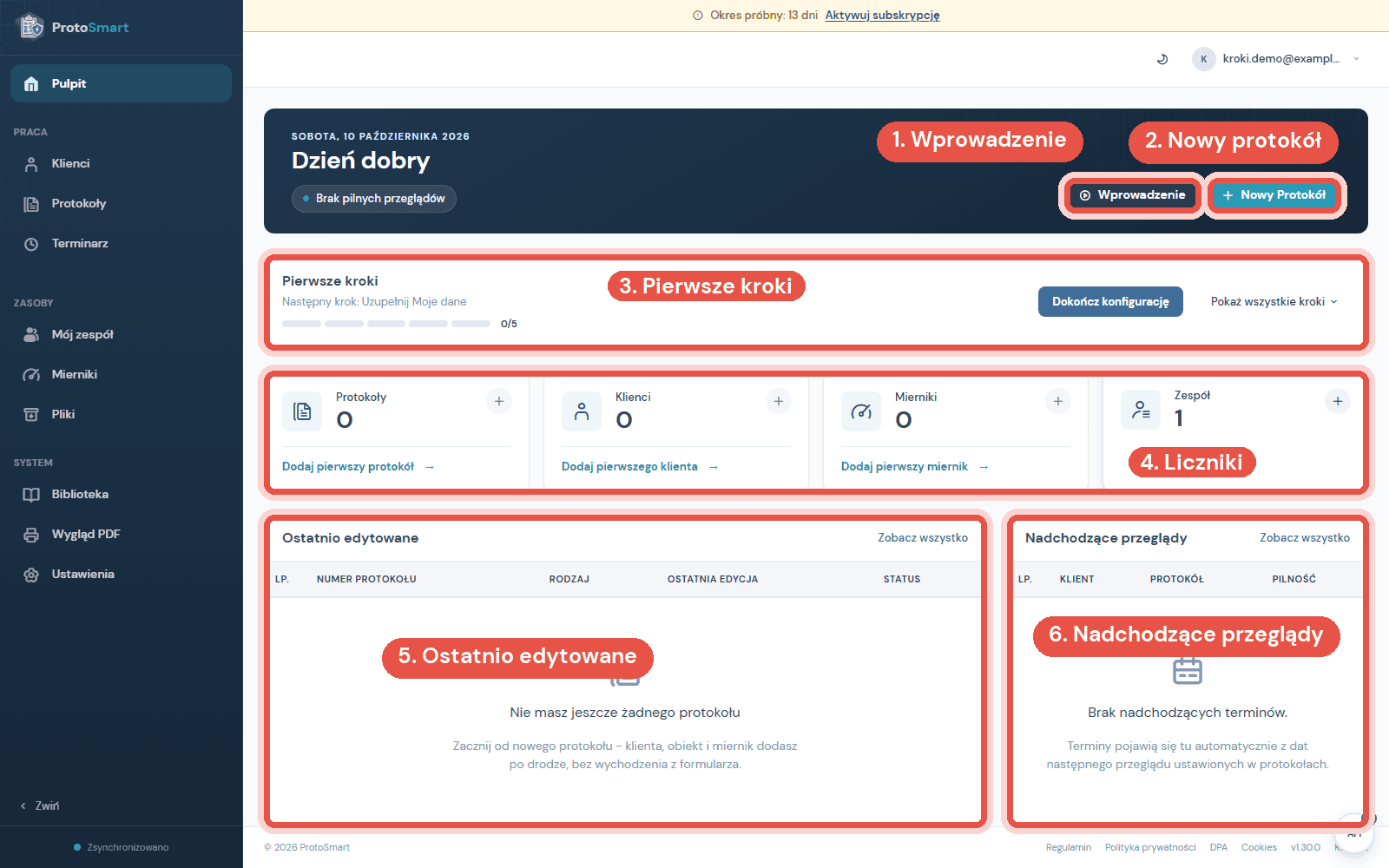Click Aktywuj subskrypcję link
Image resolution: width=1389 pixels, height=868 pixels.
click(x=882, y=16)
